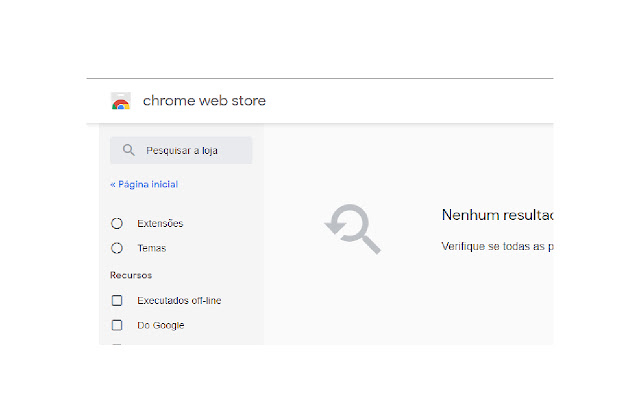Click the 'Verifique se todas as' message text
Image resolution: width=640 pixels, height=400 pixels.
point(497,245)
